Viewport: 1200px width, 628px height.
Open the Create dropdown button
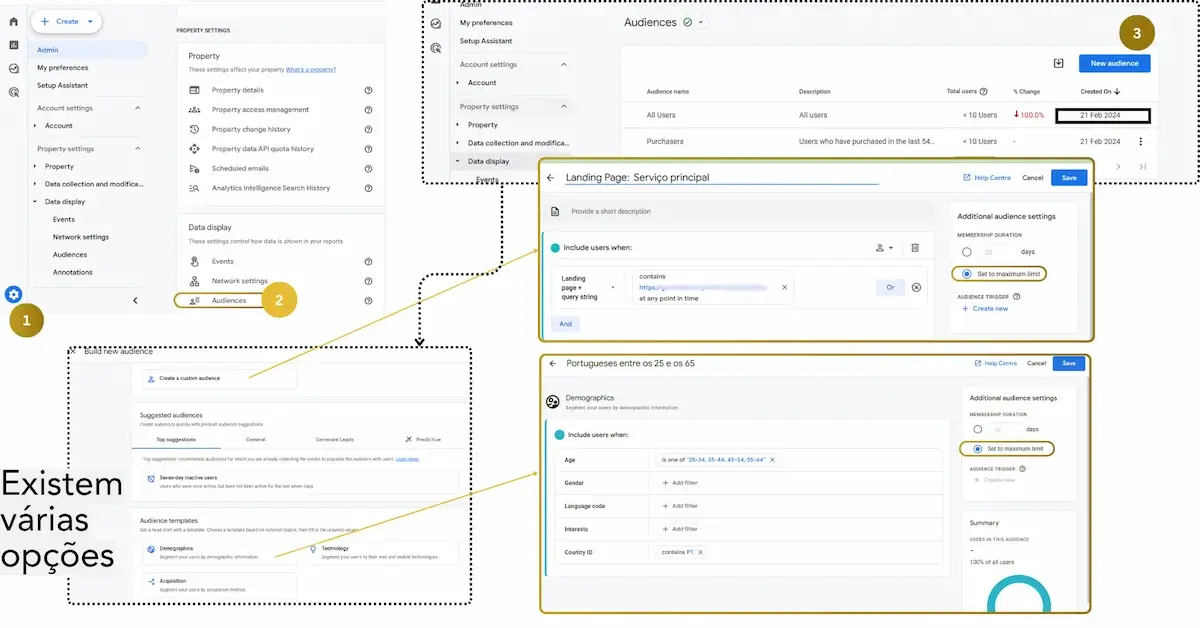(x=66, y=21)
